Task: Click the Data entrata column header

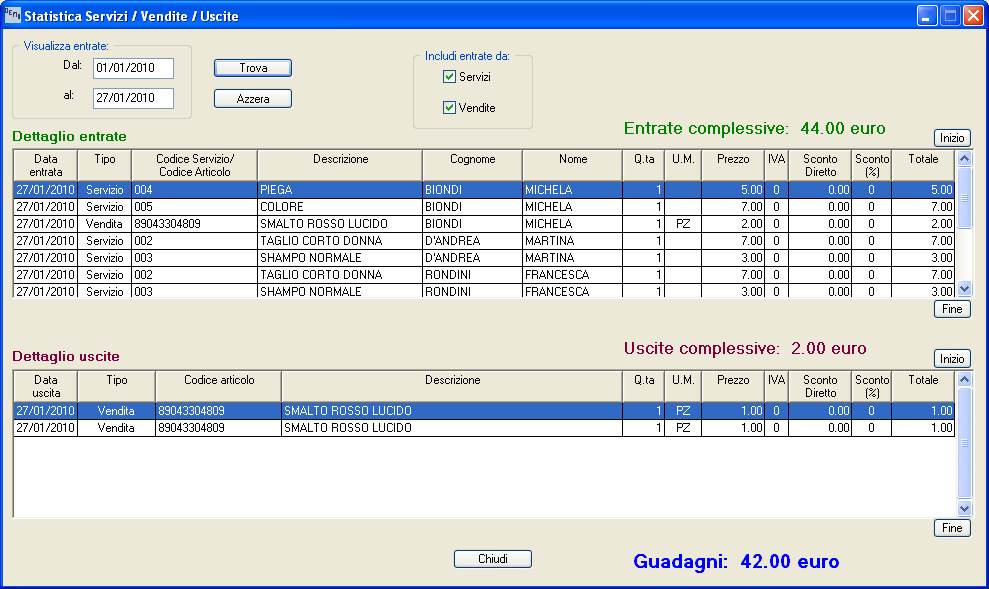Action: [x=45, y=165]
